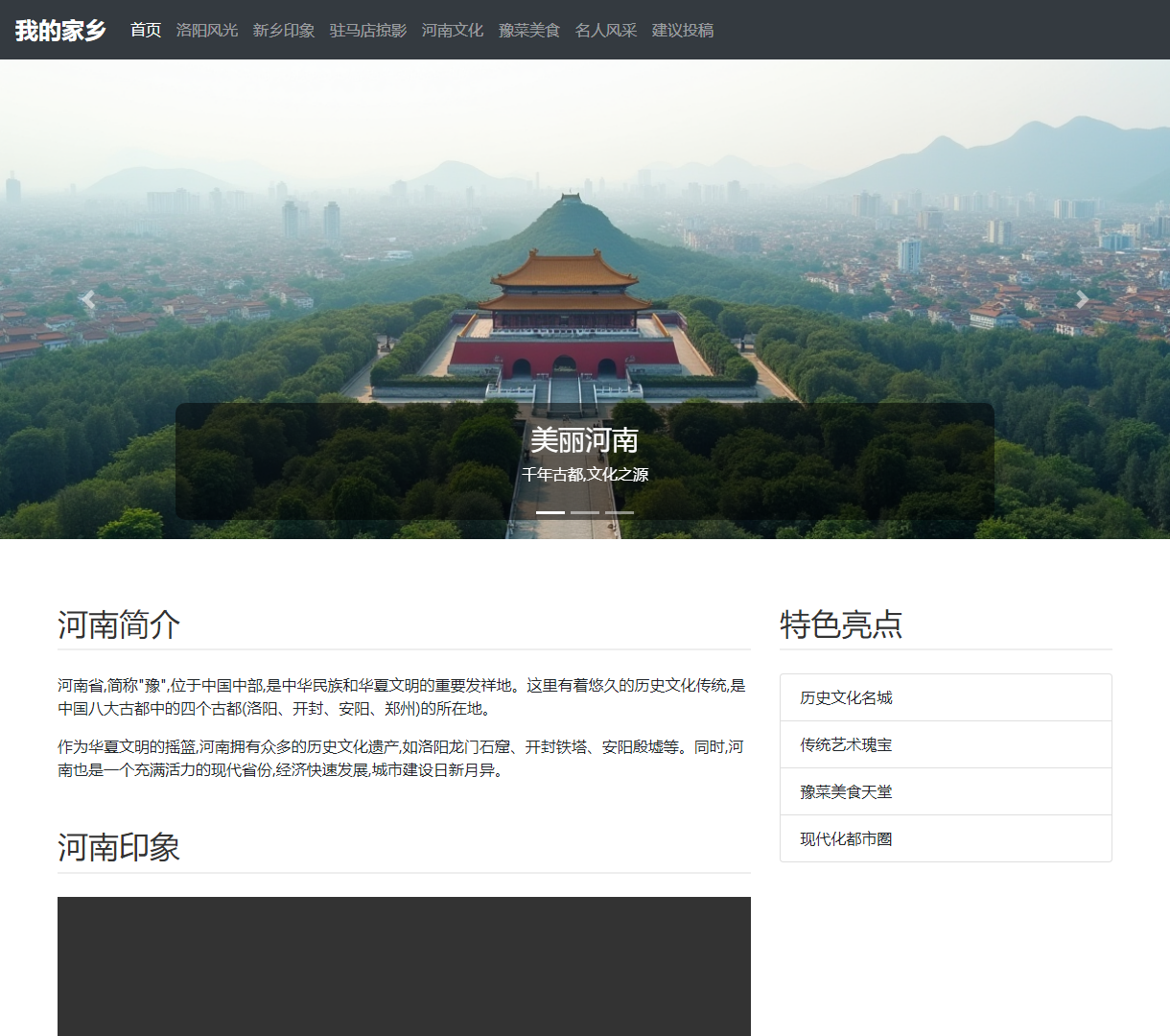The height and width of the screenshot is (1036, 1170).
Task: Open the 建议投稿 submission page
Action: [681, 30]
